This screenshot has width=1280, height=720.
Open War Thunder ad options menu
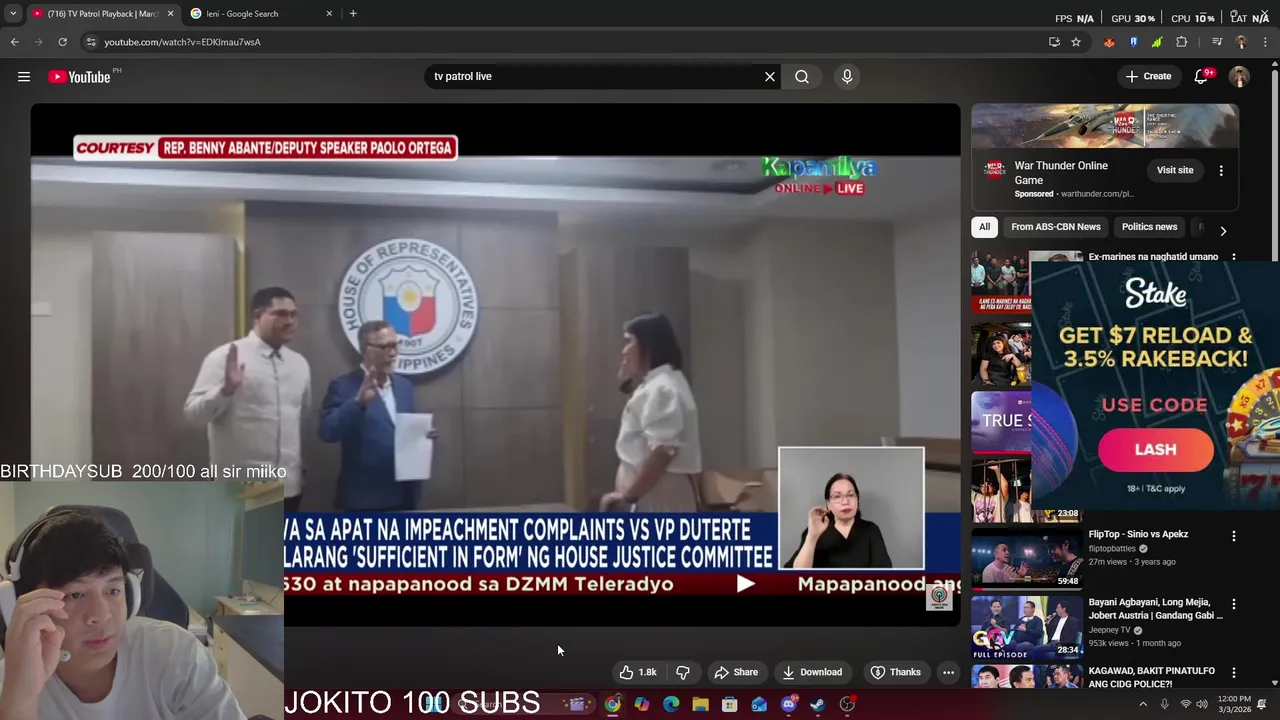pos(1221,171)
